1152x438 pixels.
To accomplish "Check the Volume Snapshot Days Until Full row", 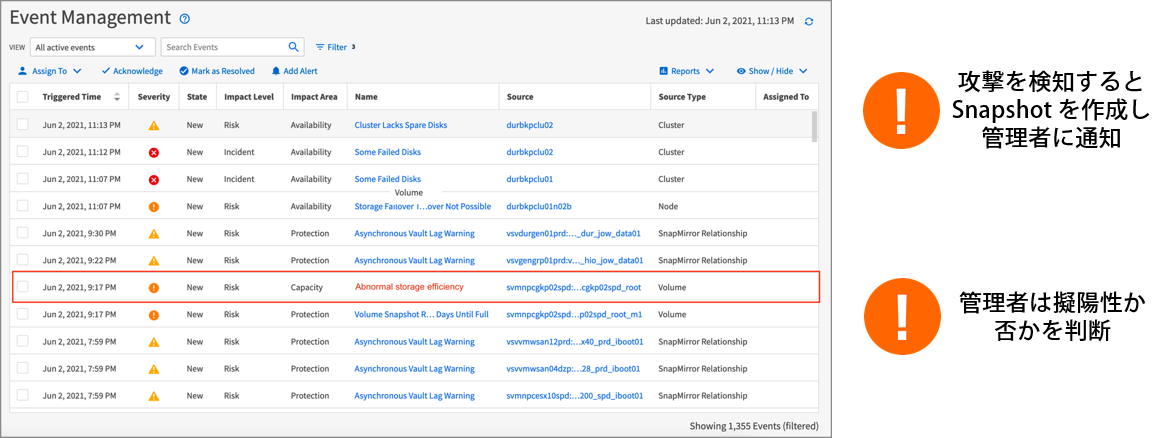I will point(23,315).
